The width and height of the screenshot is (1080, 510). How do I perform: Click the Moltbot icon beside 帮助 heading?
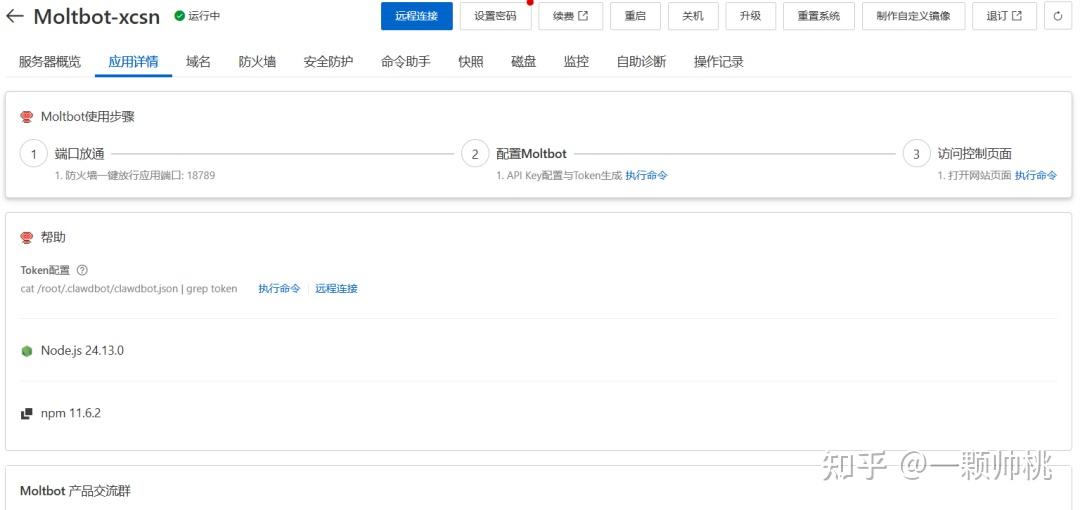(27, 238)
